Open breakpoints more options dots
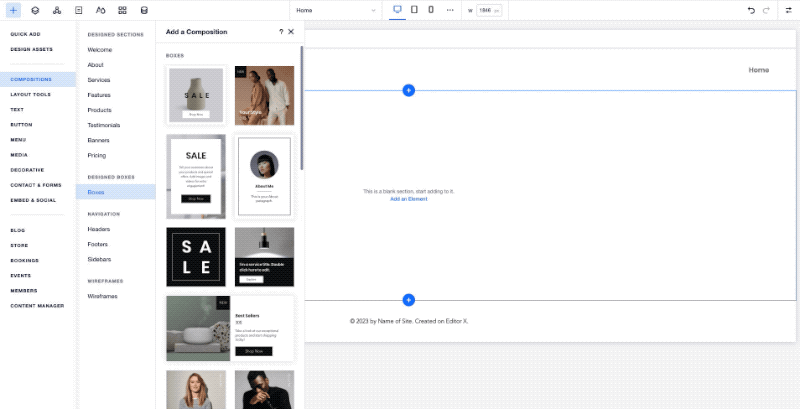800x409 pixels. 450,10
